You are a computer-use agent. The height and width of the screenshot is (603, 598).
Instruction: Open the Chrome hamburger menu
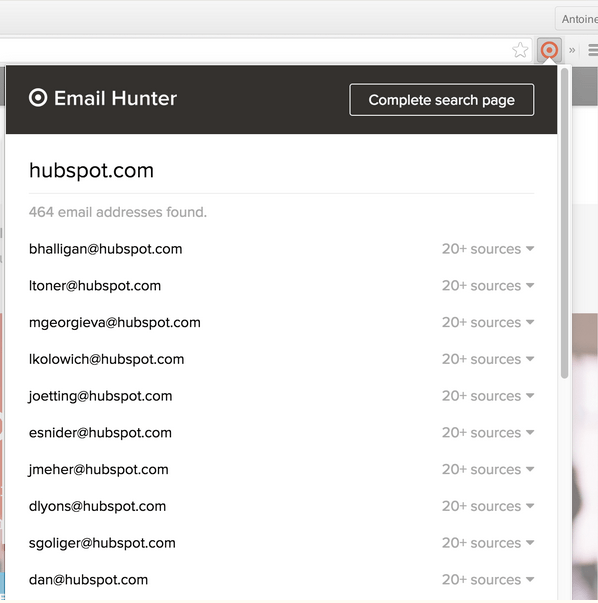click(x=593, y=50)
